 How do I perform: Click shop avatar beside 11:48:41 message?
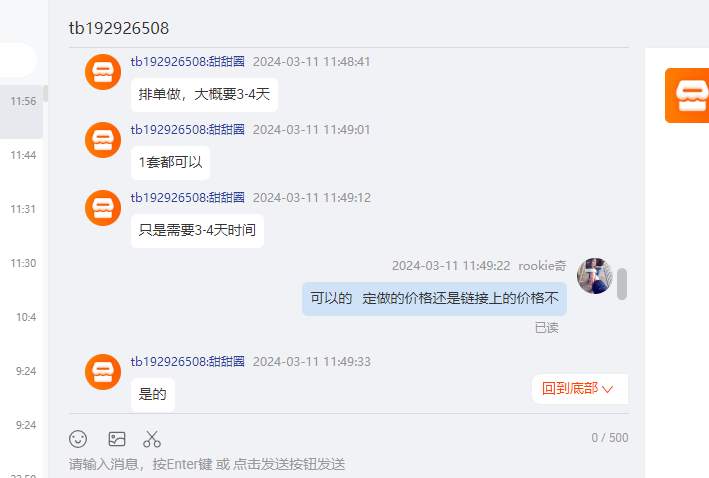click(x=103, y=72)
